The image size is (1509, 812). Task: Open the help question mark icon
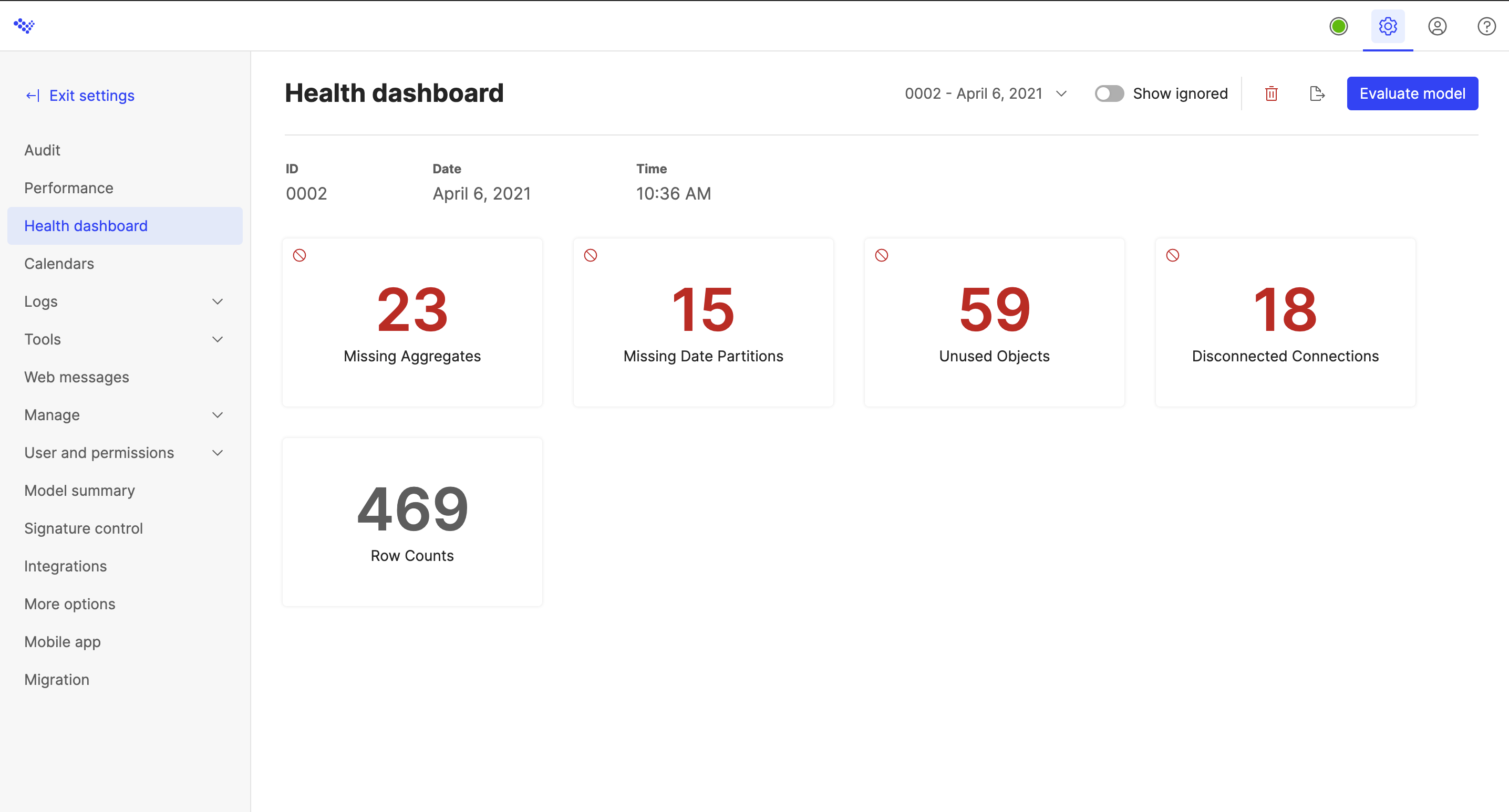(1486, 26)
